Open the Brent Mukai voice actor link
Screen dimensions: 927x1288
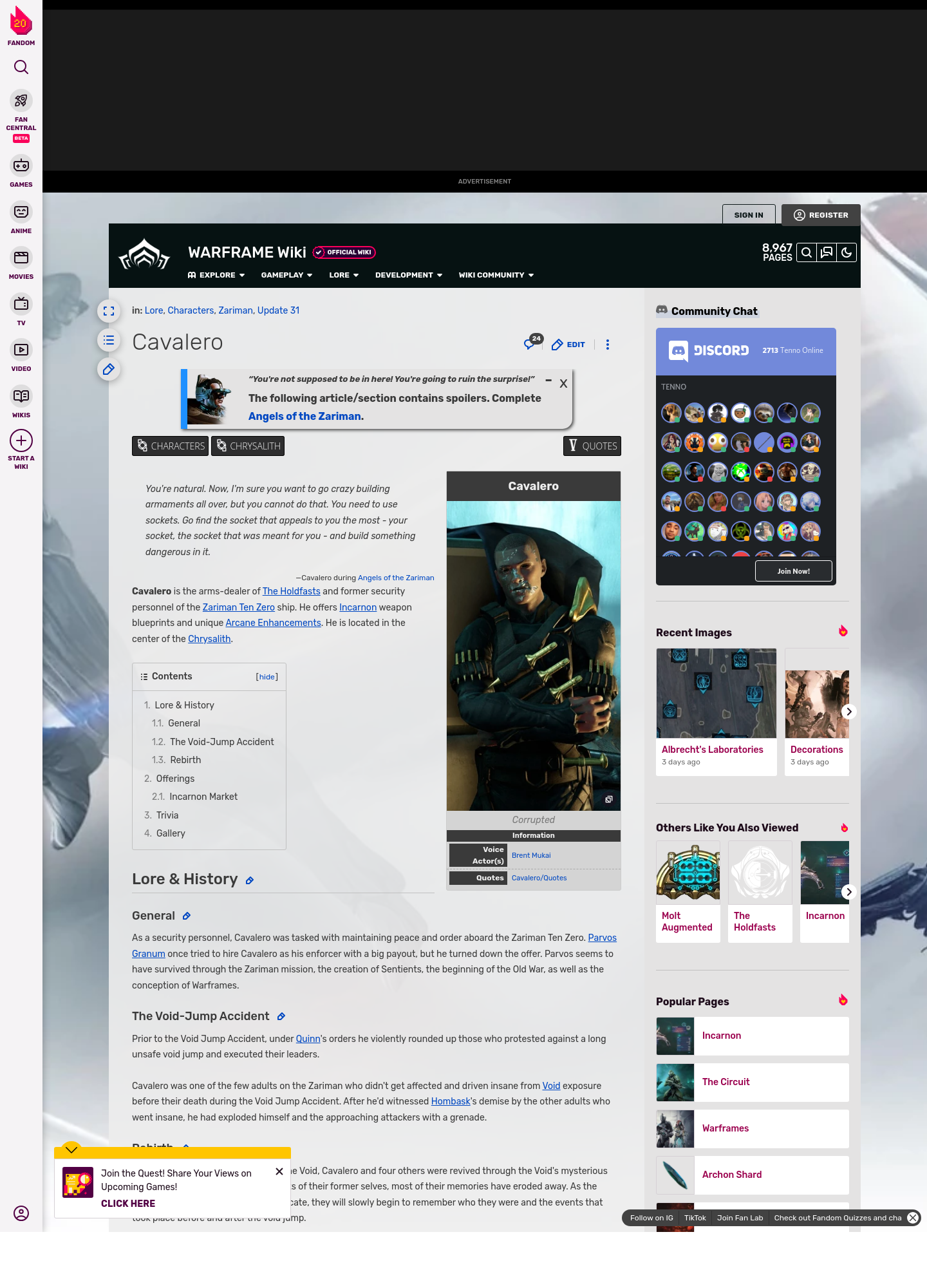531,855
